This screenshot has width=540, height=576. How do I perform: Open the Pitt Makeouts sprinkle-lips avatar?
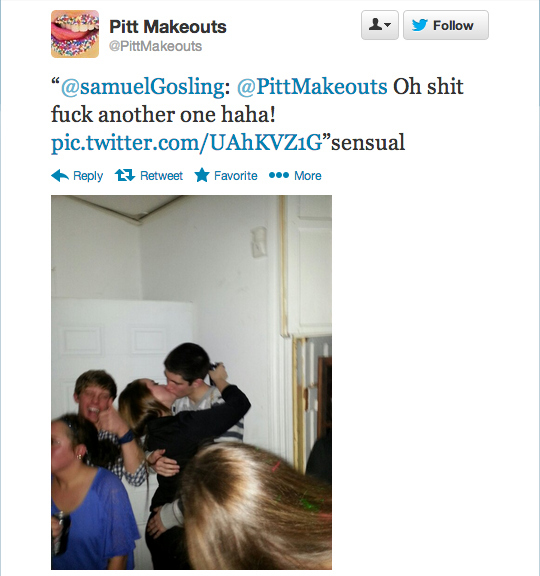coord(75,34)
